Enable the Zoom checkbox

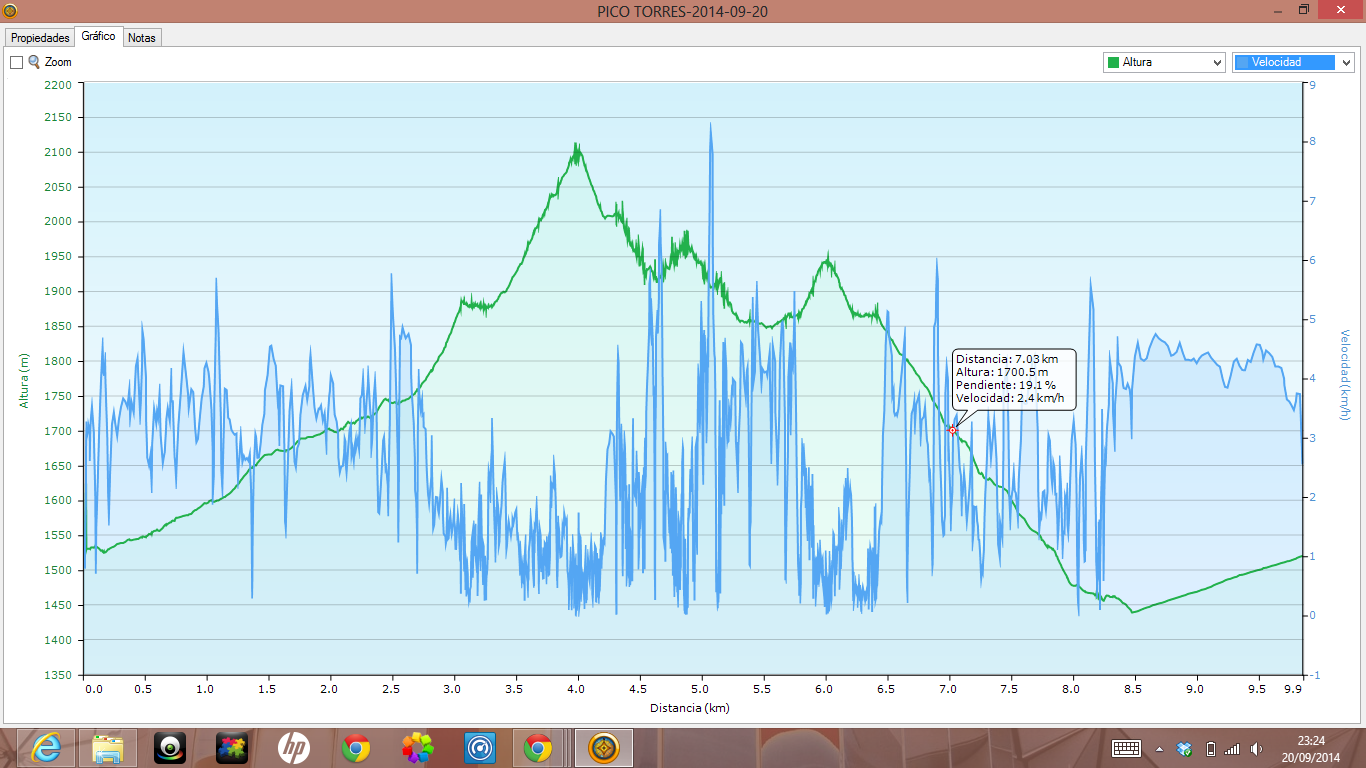(16, 62)
